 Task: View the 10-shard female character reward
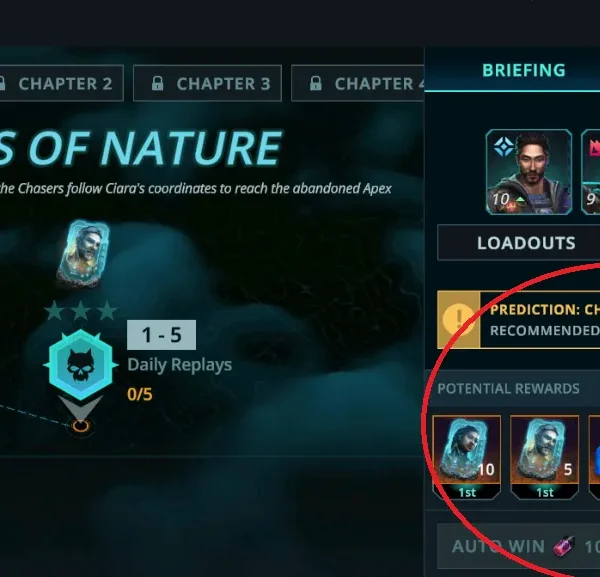466,457
